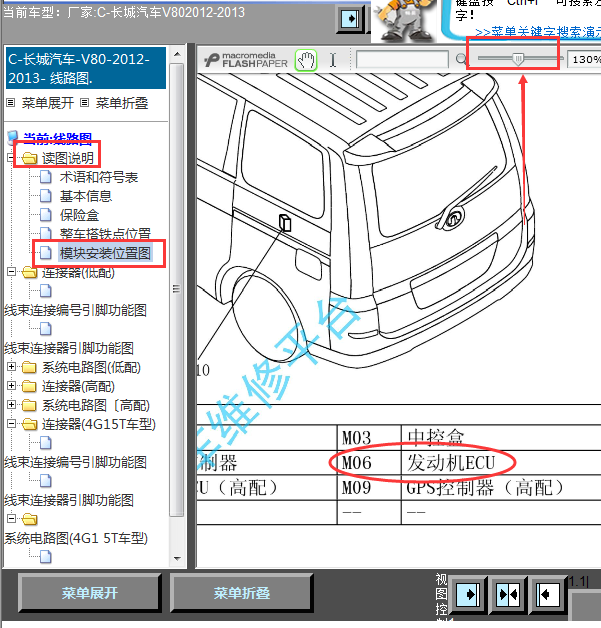Screen dimensions: 601x628
Task: Open 线束连接编号引脚功能图 under 连接器(低配)
Action: [75, 310]
